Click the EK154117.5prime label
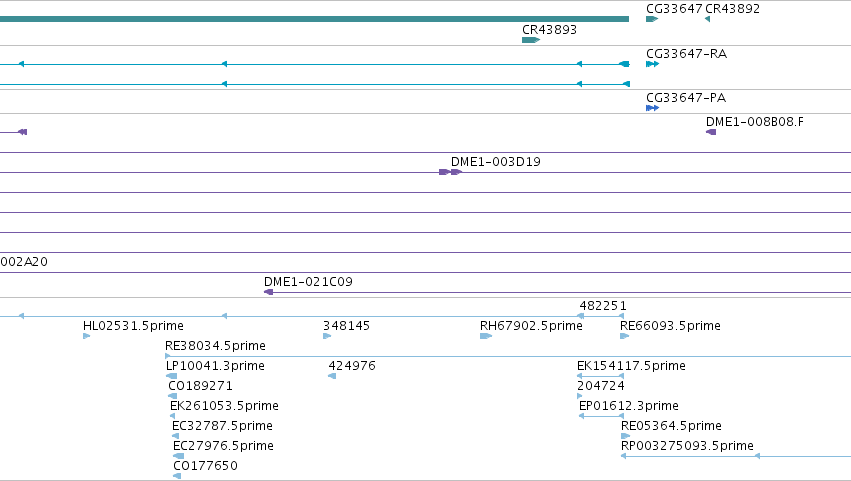 (631, 366)
